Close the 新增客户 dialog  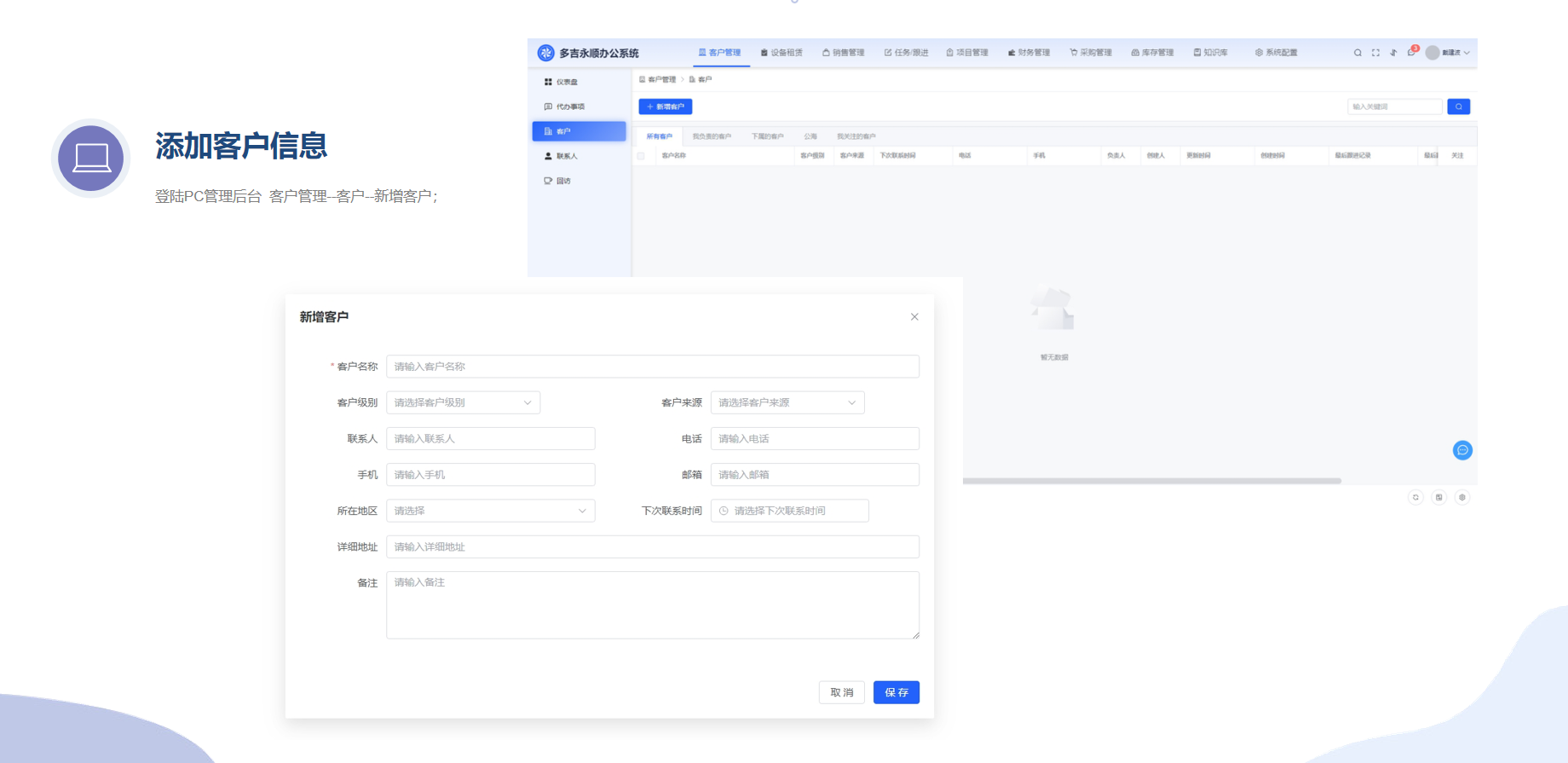pos(914,316)
